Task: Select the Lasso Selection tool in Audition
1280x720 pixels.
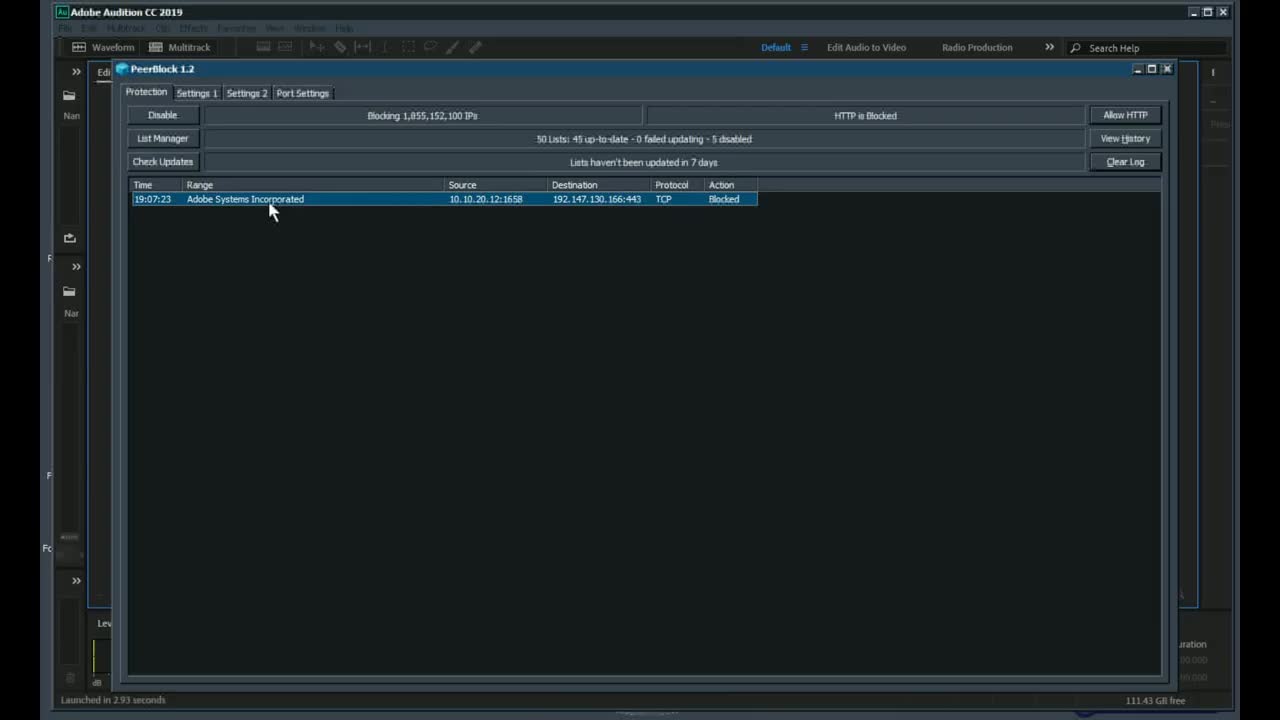Action: click(x=430, y=47)
